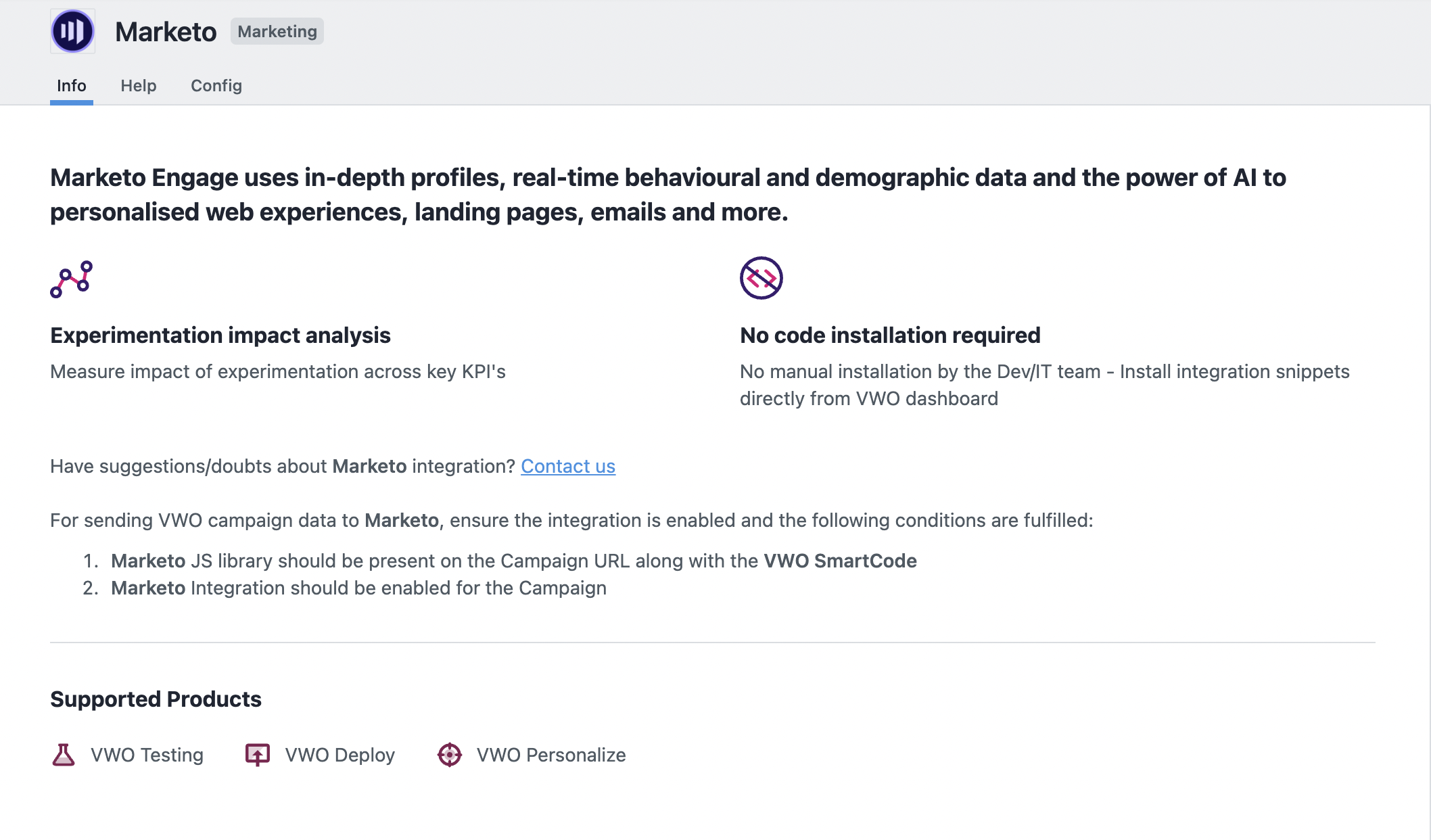The width and height of the screenshot is (1431, 840).
Task: Click the Marketo Engage description headline
Action: click(x=668, y=195)
